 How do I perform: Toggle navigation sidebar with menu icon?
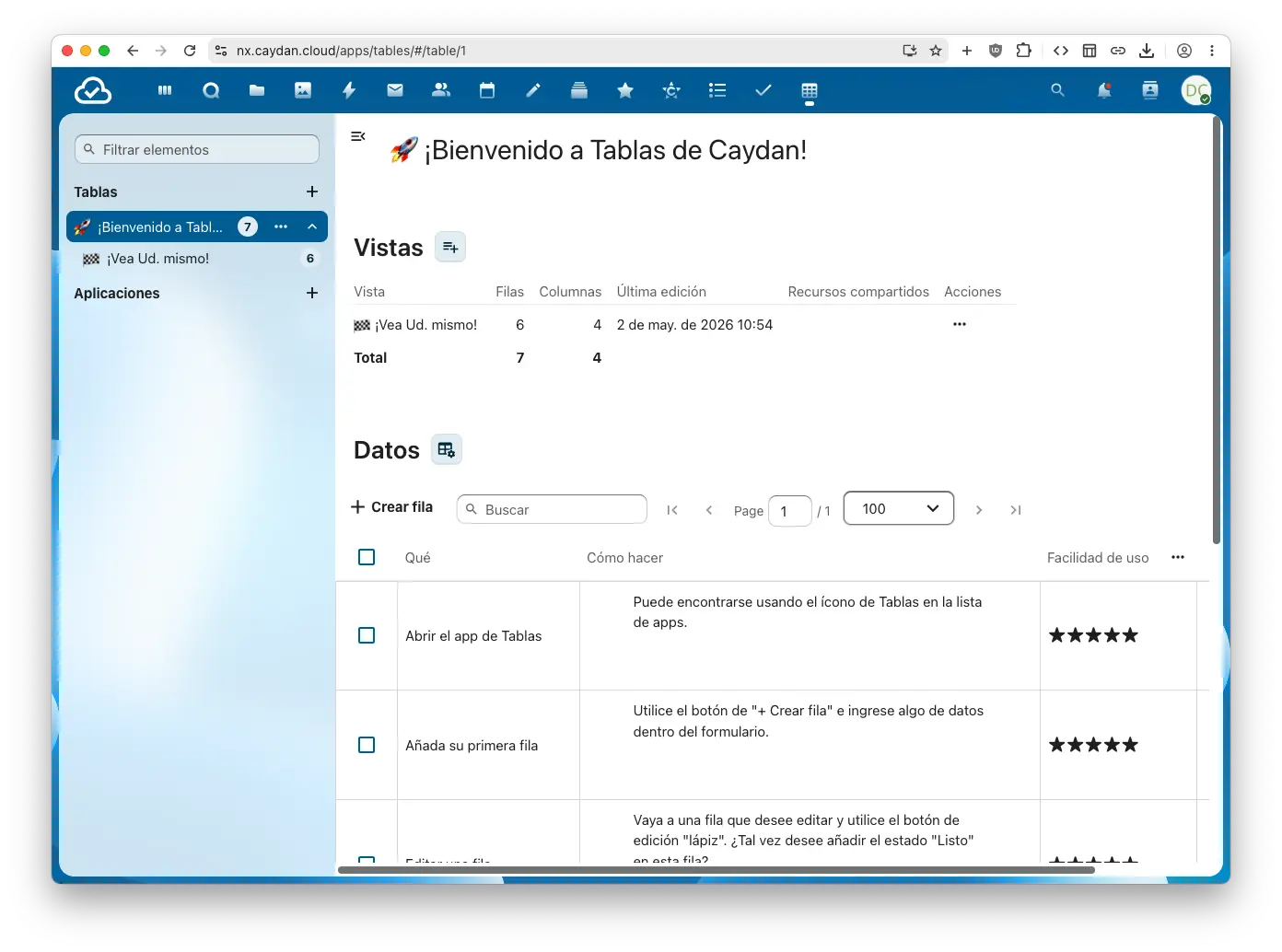coord(358,136)
